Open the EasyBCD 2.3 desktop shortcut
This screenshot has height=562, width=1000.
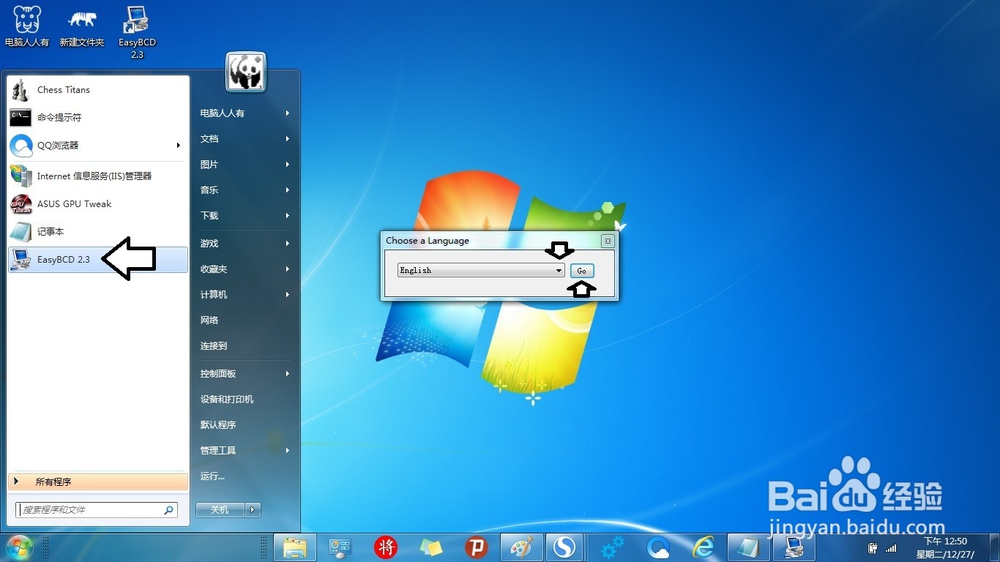(x=136, y=32)
